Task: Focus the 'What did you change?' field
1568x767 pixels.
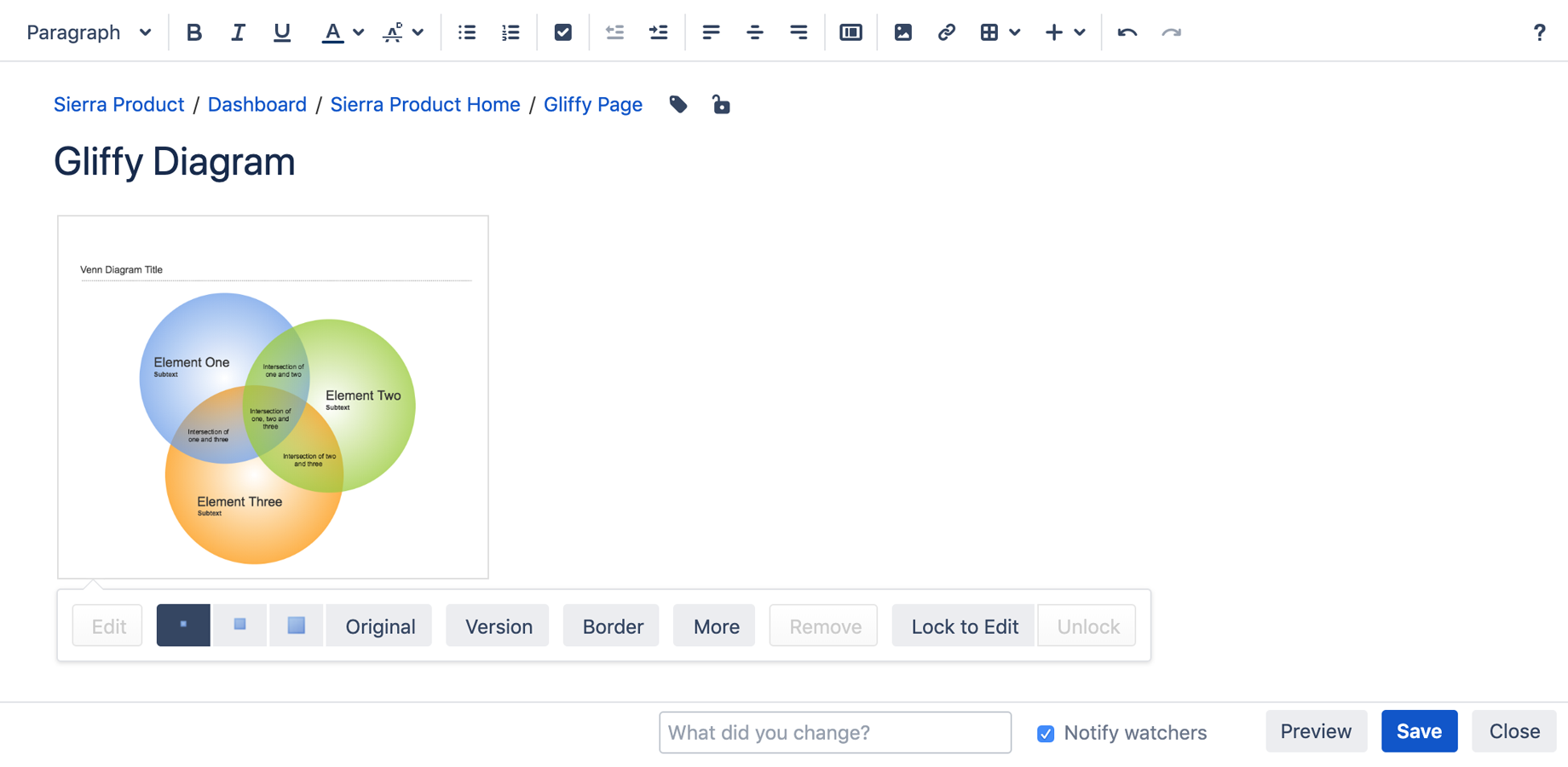Action: 835,733
